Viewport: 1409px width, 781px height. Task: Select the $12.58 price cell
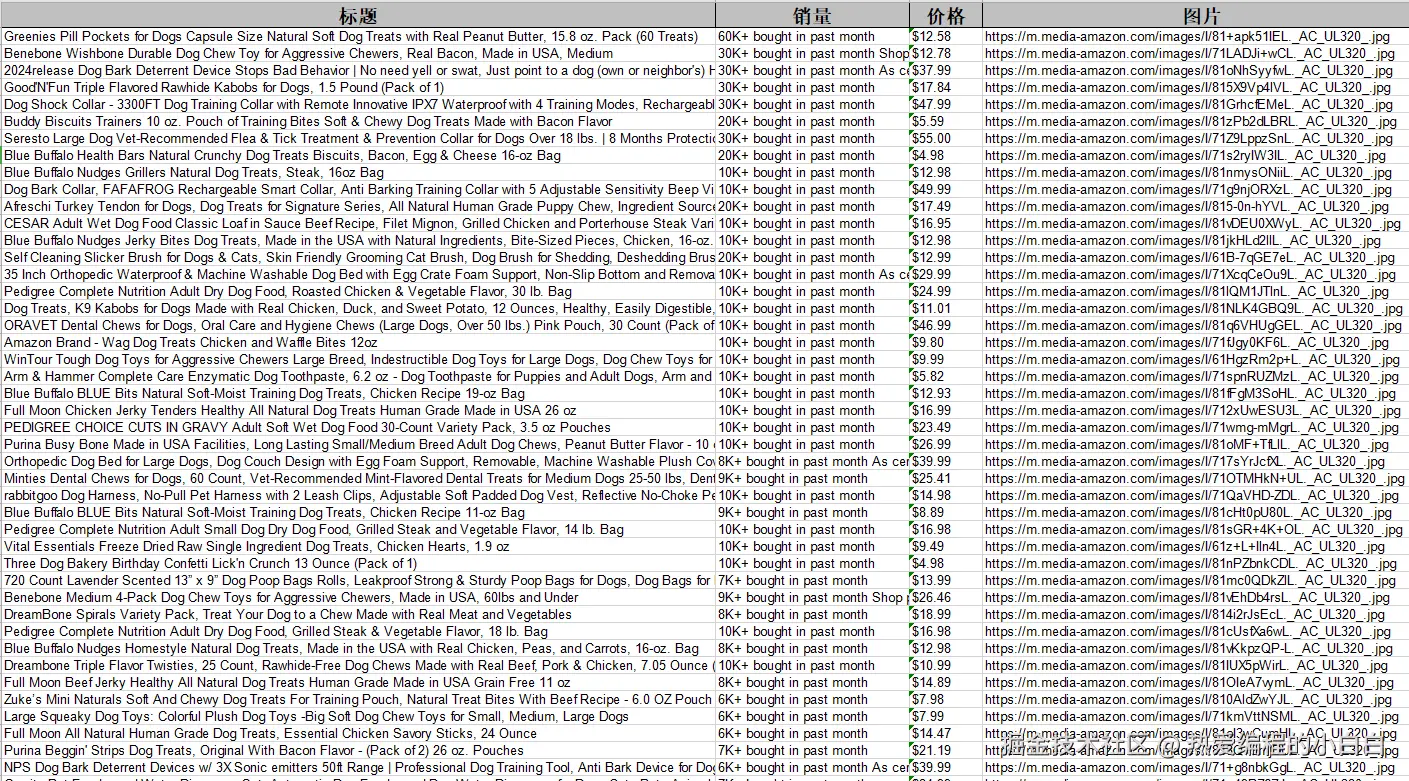point(946,37)
